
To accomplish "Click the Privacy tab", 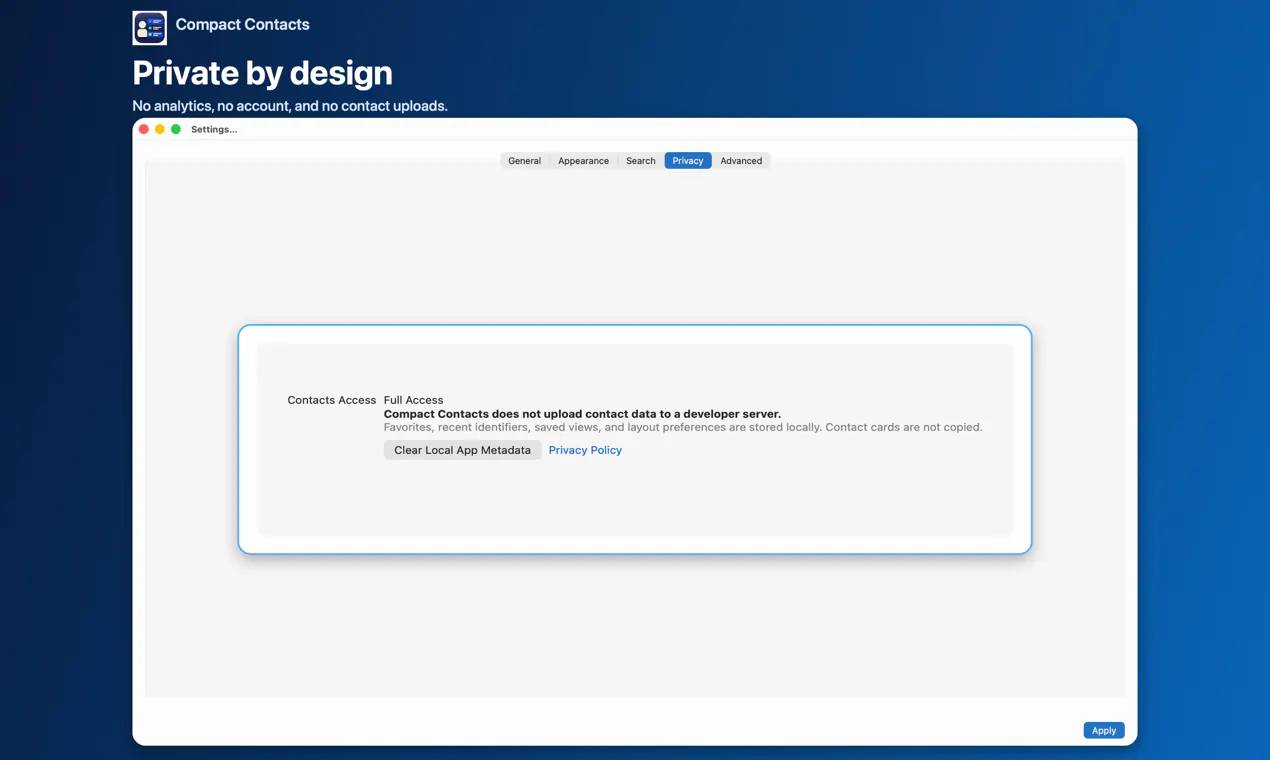I will point(688,161).
